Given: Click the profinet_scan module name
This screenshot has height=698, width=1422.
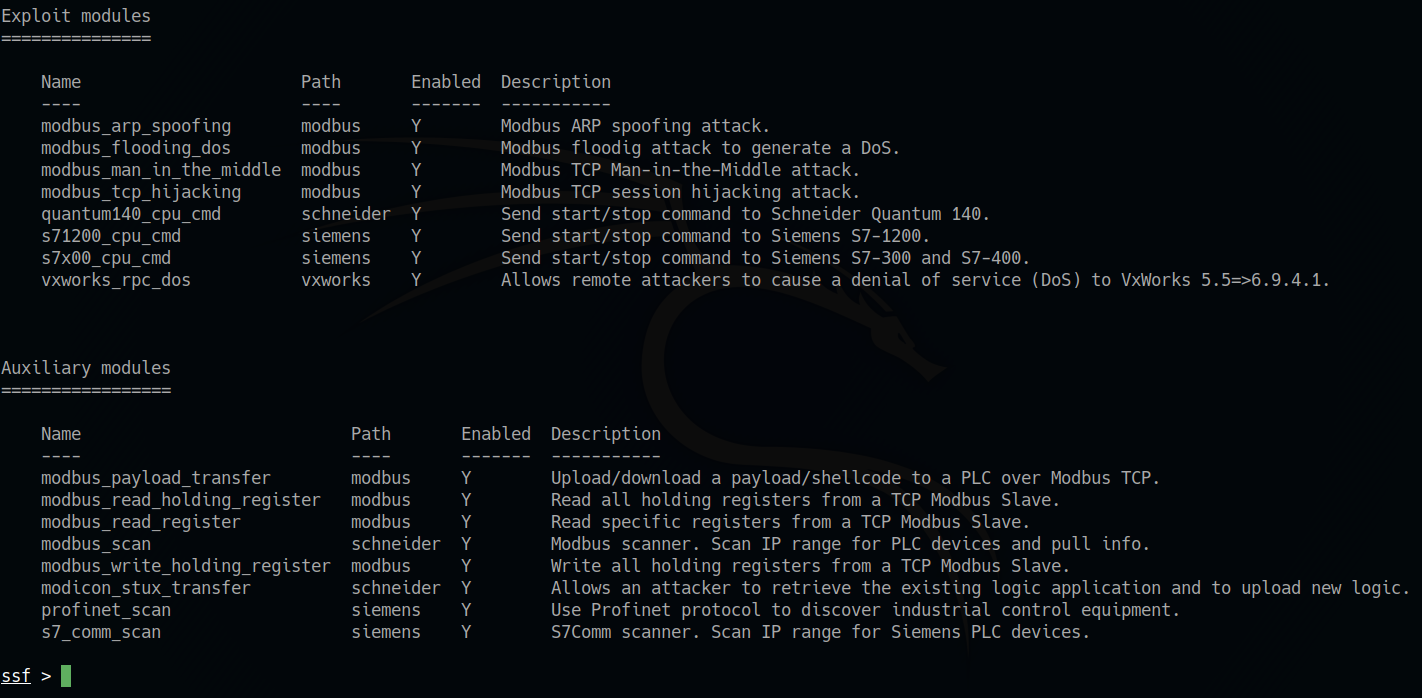Looking at the screenshot, I should 105,610.
